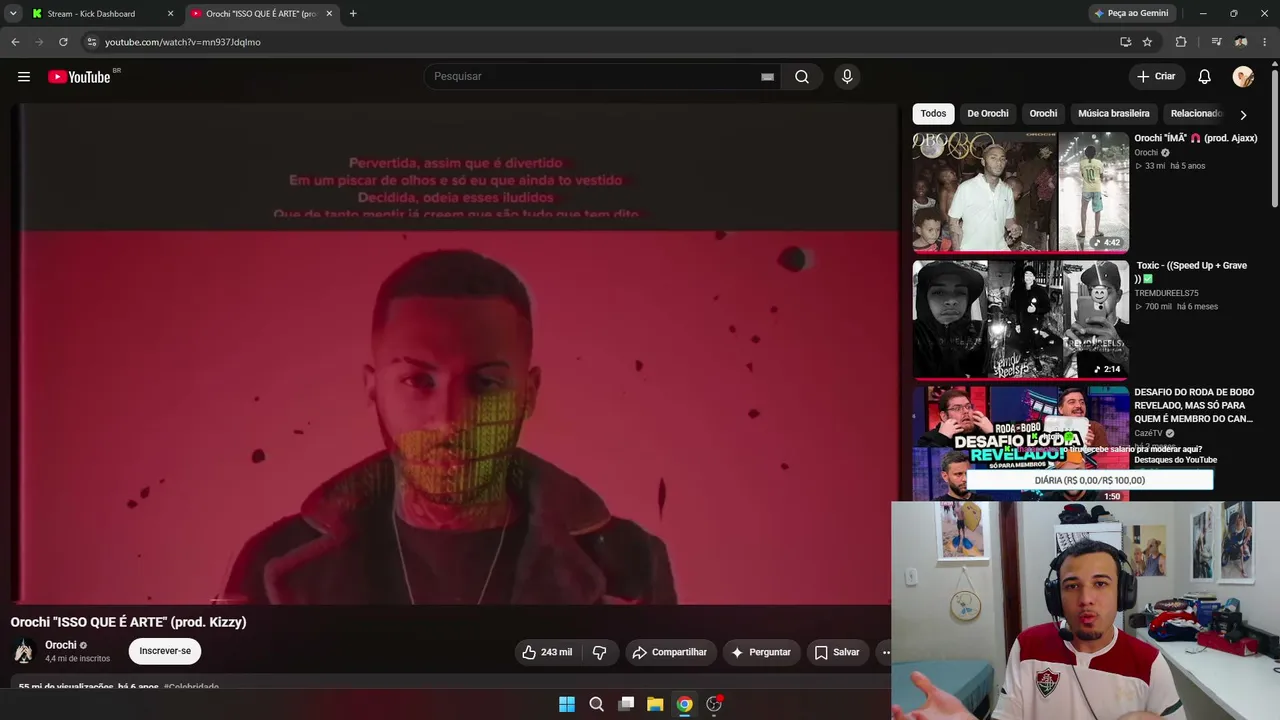Image resolution: width=1280 pixels, height=720 pixels.
Task: Go back with the browser back arrow
Action: coord(15,42)
